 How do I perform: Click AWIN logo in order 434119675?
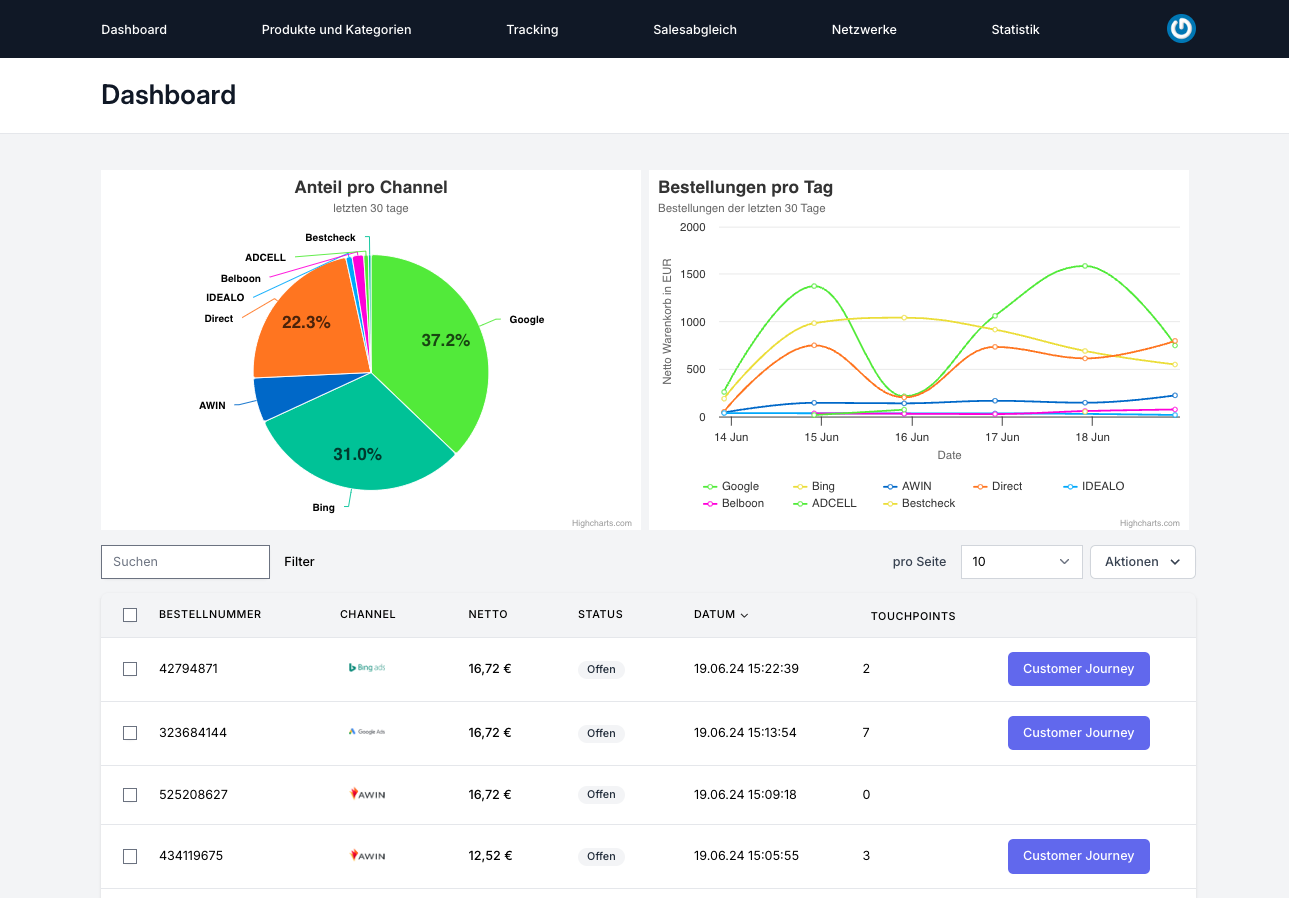367,856
